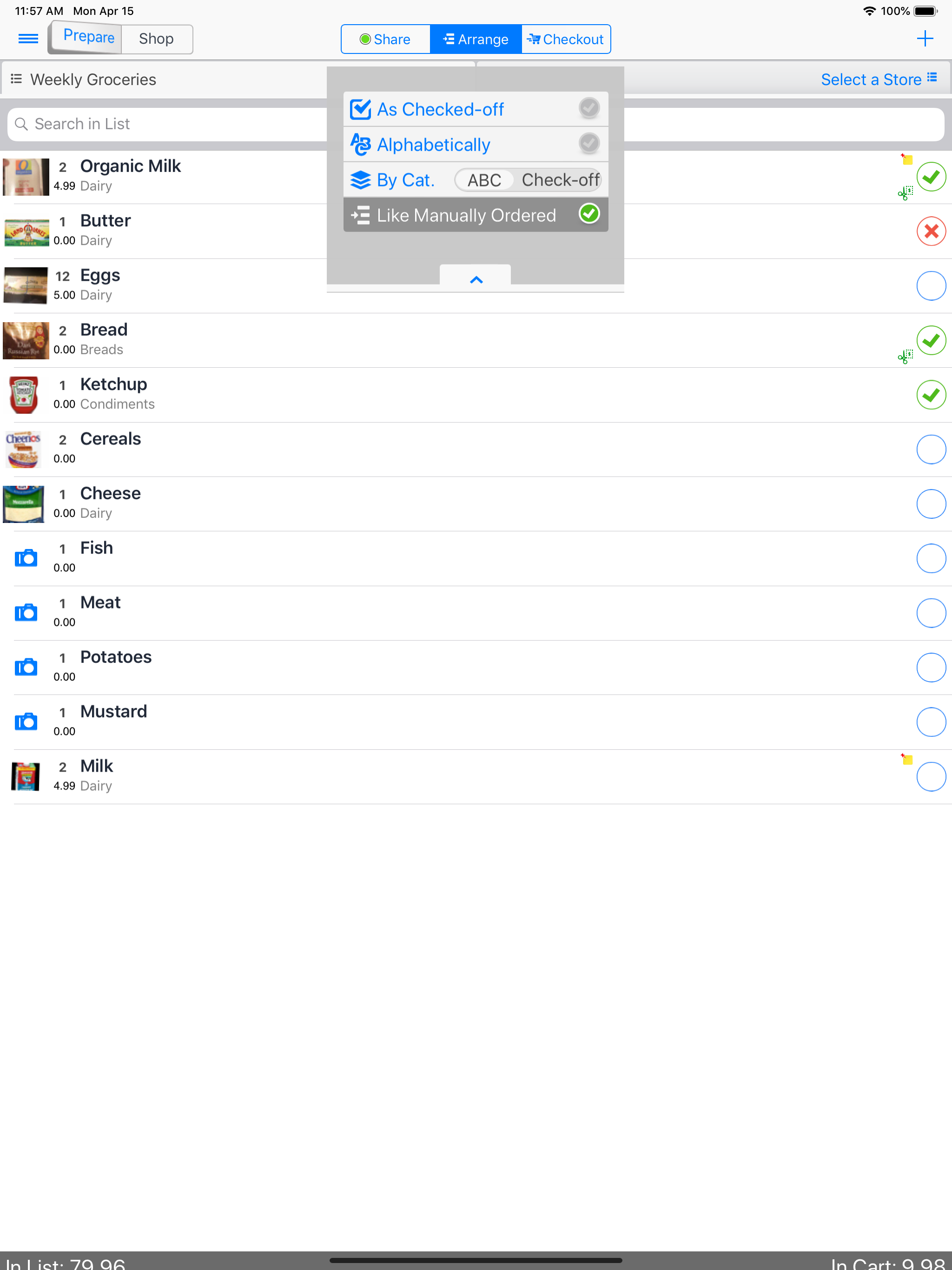Open the Checkout tab
This screenshot has width=952, height=1270.
pyautogui.click(x=566, y=39)
